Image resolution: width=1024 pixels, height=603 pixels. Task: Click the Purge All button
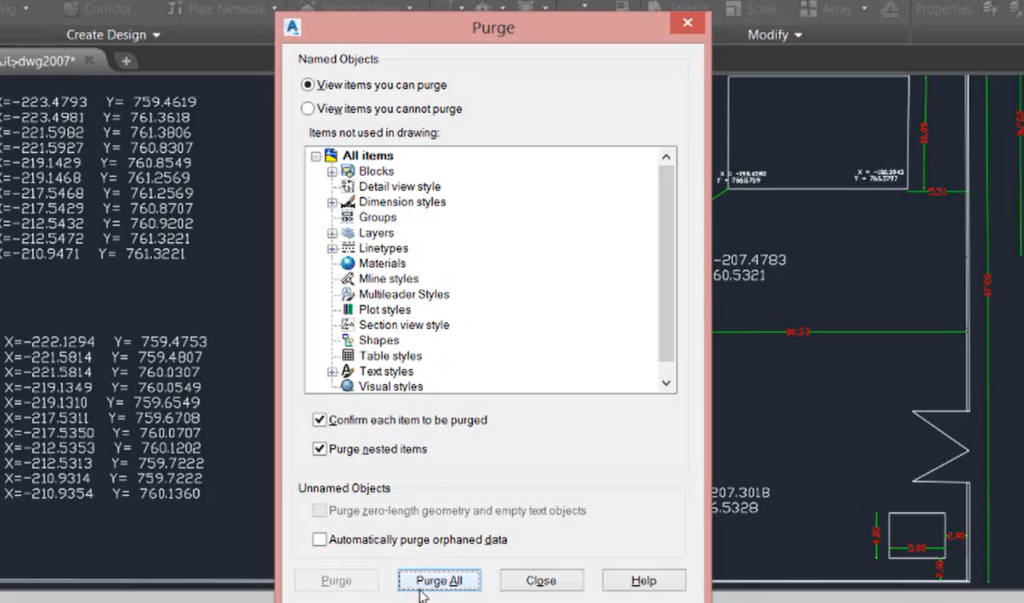[x=439, y=580]
